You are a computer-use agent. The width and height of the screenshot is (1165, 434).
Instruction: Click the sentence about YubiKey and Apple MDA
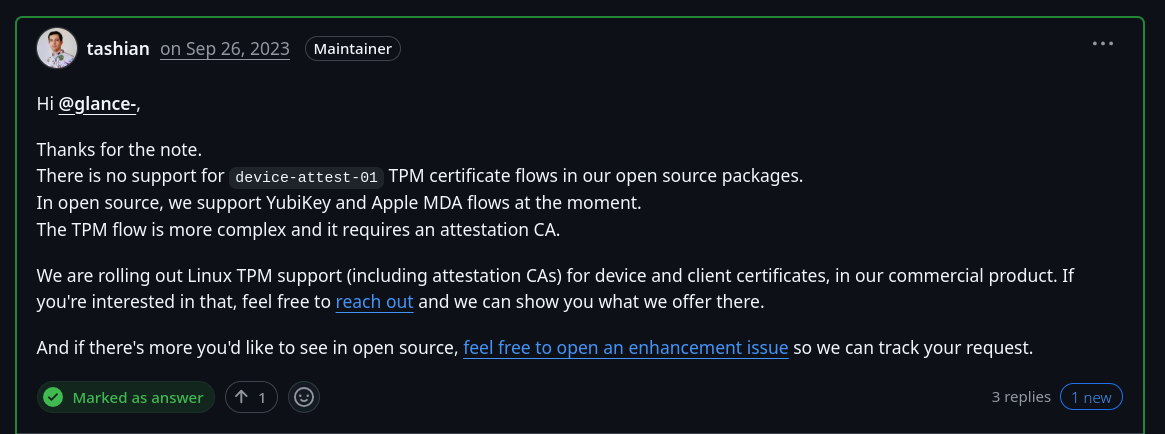point(338,203)
